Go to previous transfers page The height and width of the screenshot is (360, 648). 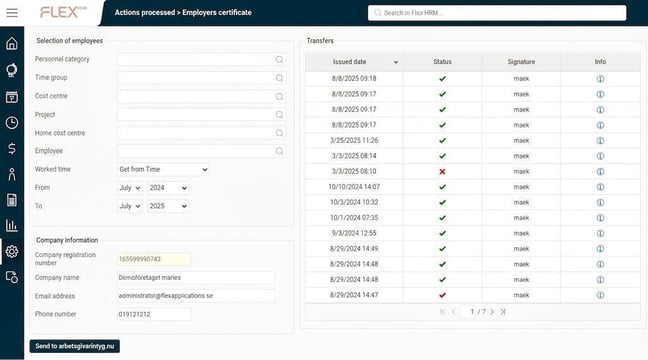[x=454, y=312]
